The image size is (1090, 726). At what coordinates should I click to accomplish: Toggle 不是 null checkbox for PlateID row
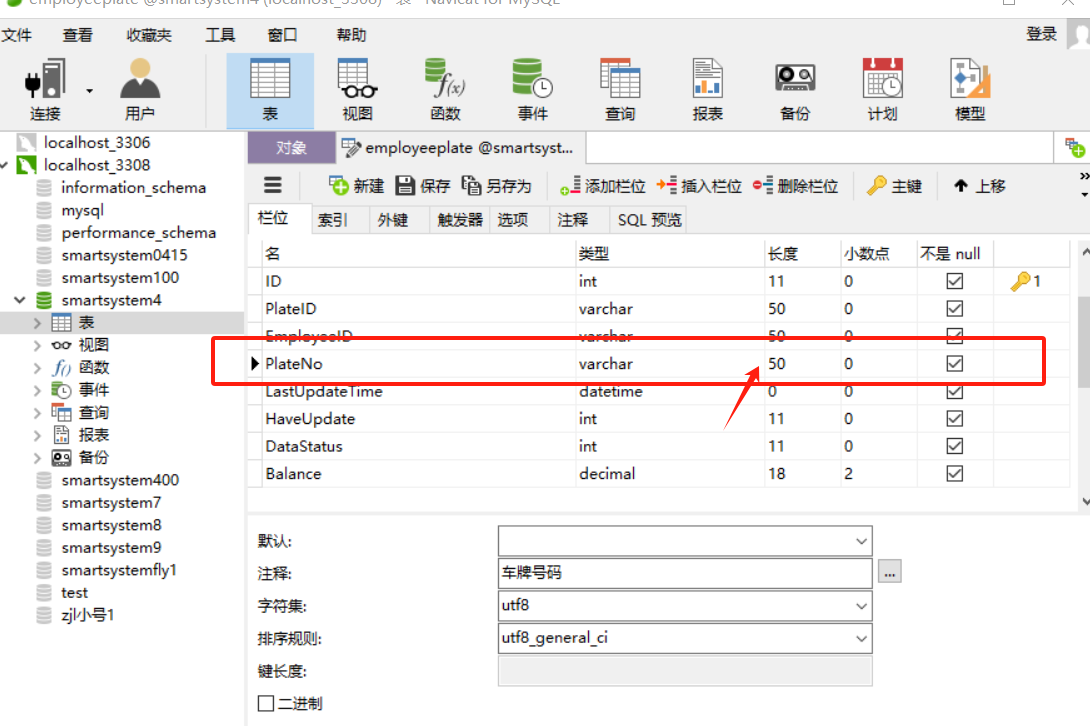coord(954,308)
